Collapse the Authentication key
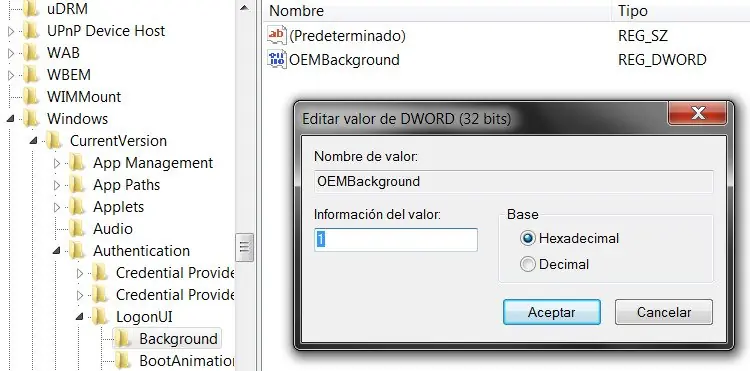This screenshot has height=371, width=750. (56, 251)
